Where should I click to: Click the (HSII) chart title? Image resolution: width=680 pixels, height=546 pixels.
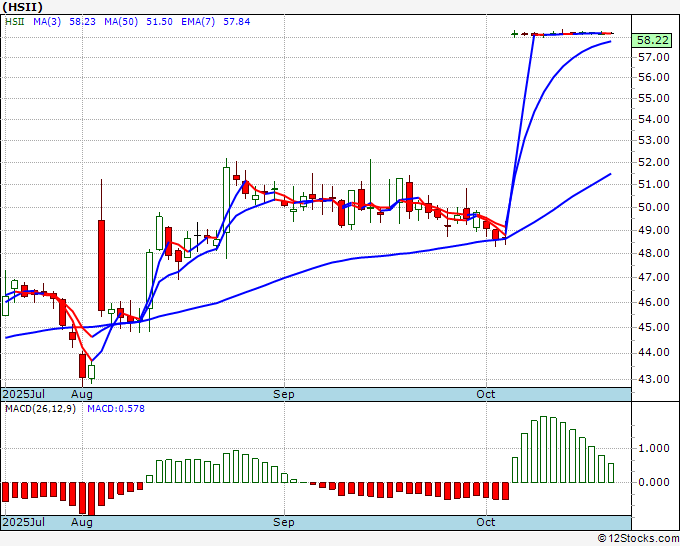[23, 7]
